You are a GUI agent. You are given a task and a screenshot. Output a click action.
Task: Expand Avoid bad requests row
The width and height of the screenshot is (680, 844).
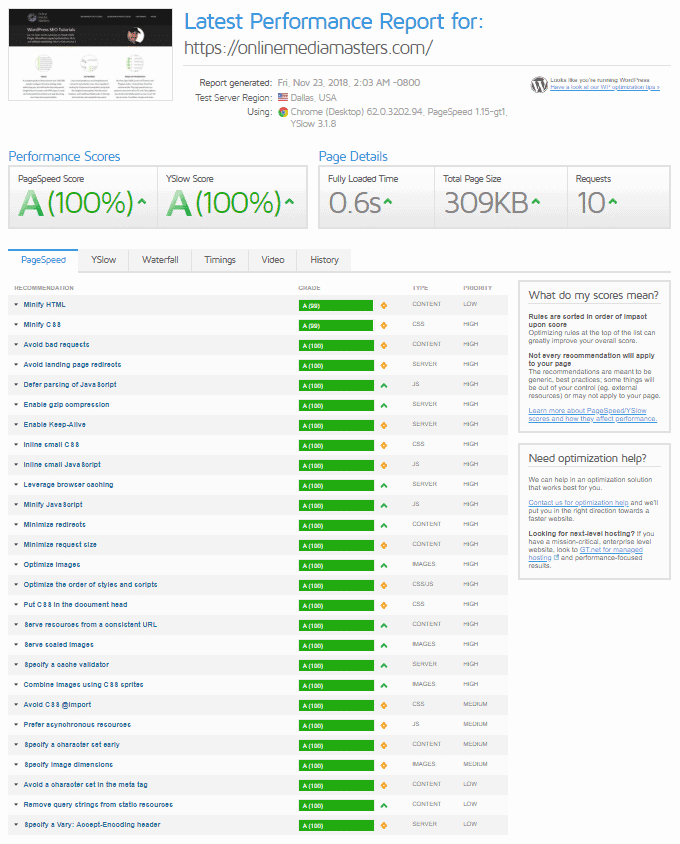[16, 344]
